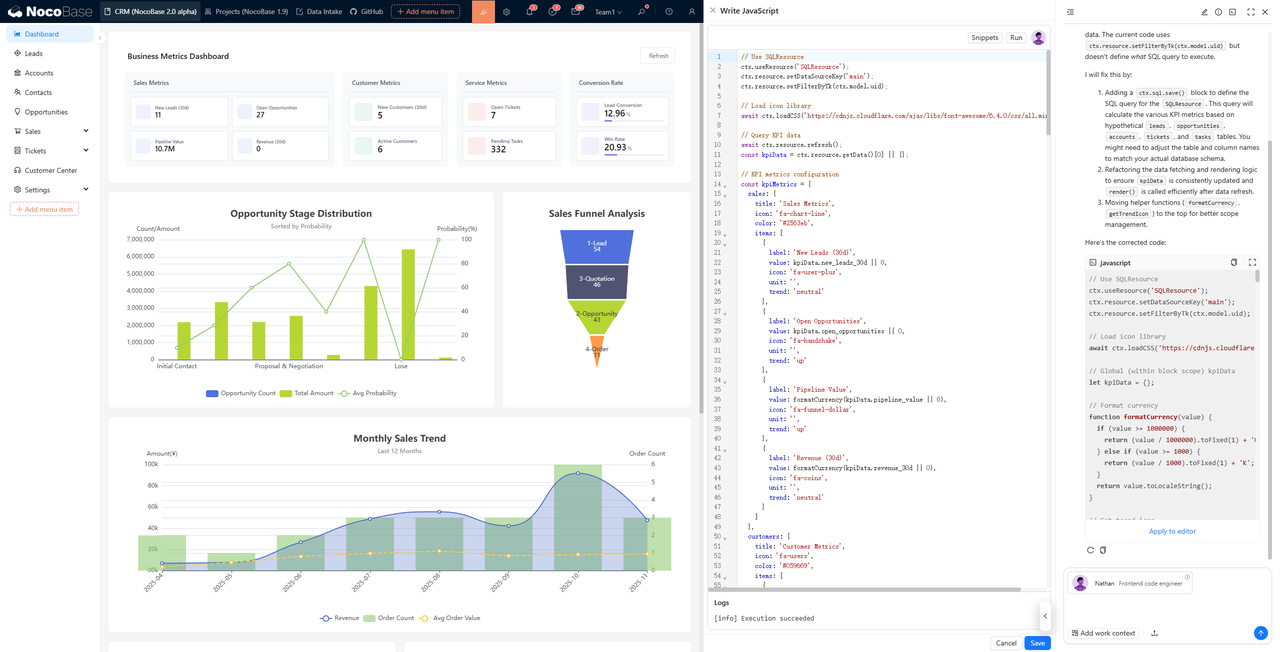Click Apply to editor link
1280x652 pixels.
click(x=1172, y=531)
